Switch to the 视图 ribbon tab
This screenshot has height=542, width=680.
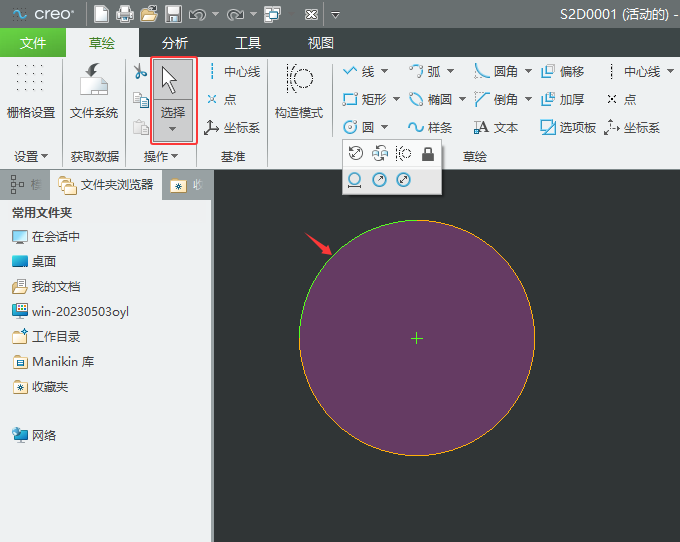coord(320,43)
